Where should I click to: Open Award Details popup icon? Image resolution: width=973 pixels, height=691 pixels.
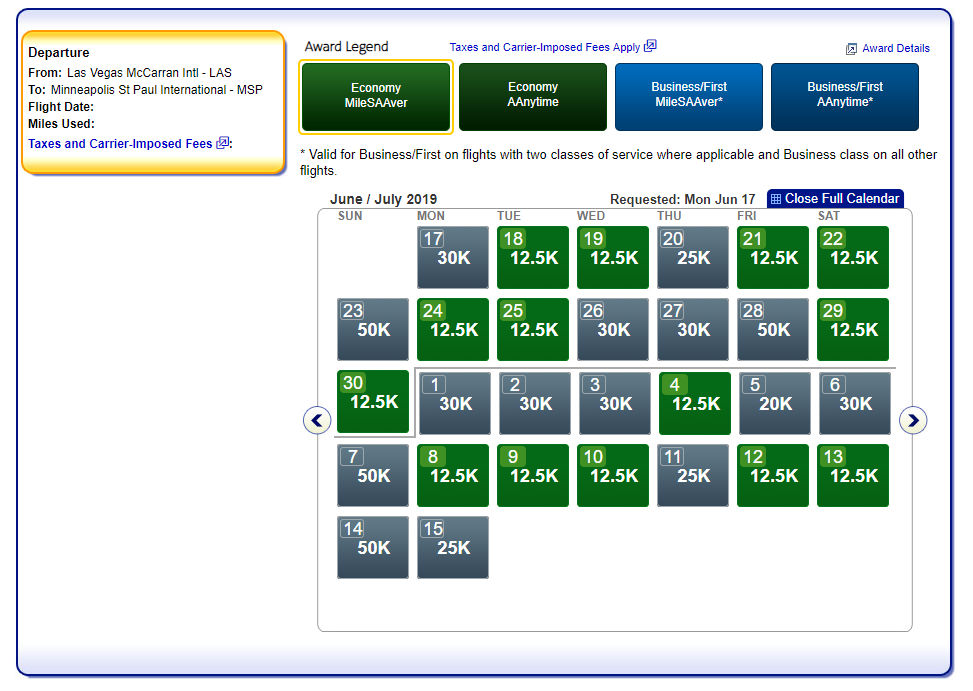click(x=852, y=48)
